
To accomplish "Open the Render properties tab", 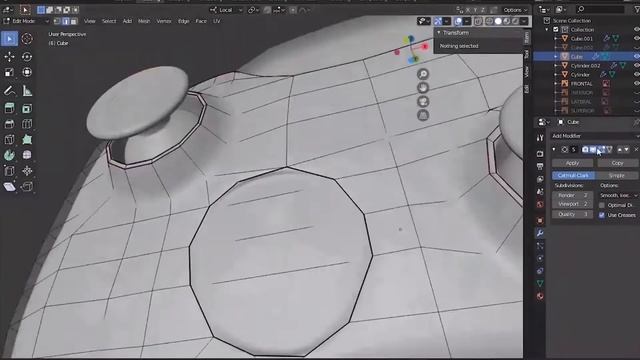I will click(540, 154).
